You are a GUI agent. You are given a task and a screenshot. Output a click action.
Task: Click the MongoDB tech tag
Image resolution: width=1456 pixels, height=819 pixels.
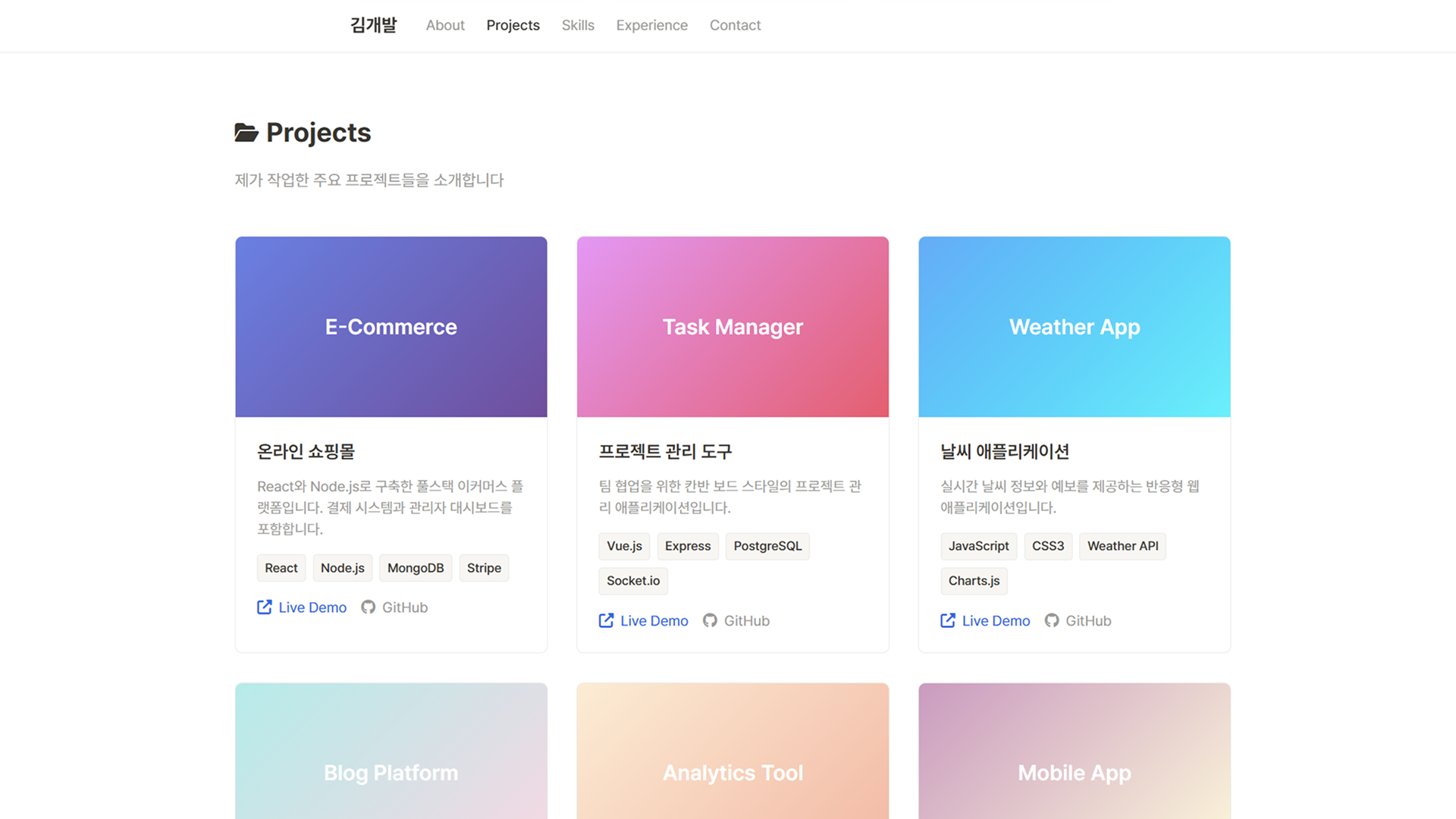click(415, 568)
